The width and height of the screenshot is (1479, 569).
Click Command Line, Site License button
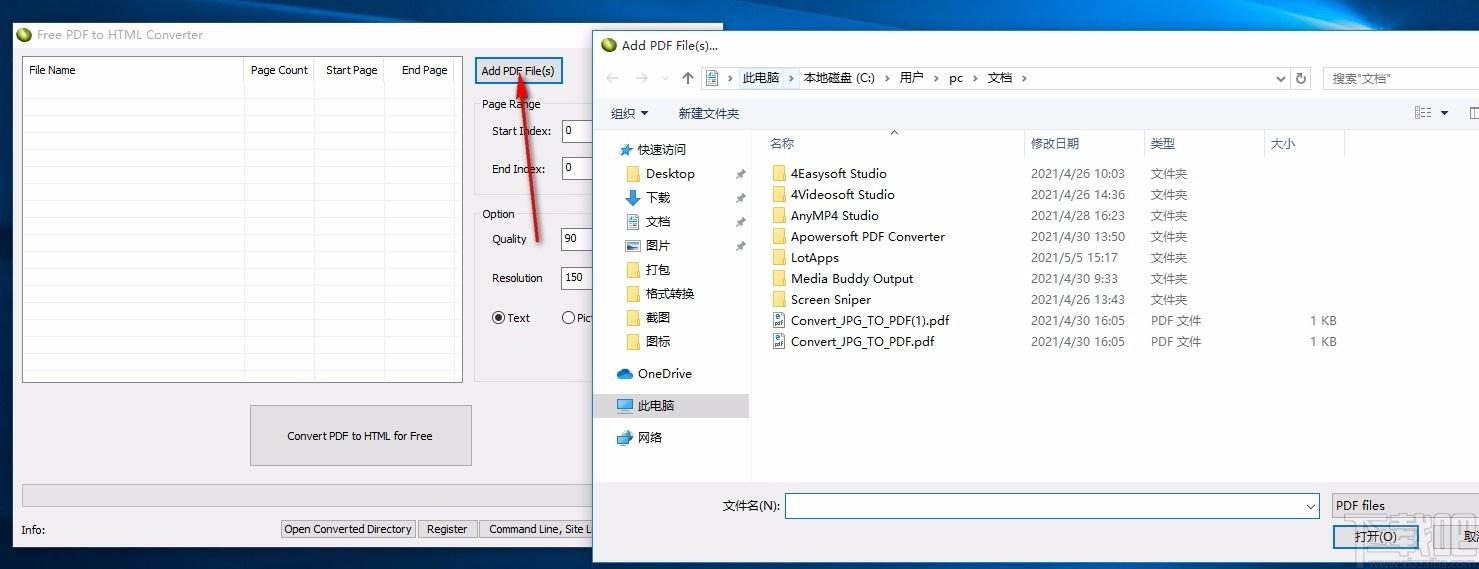pos(536,529)
